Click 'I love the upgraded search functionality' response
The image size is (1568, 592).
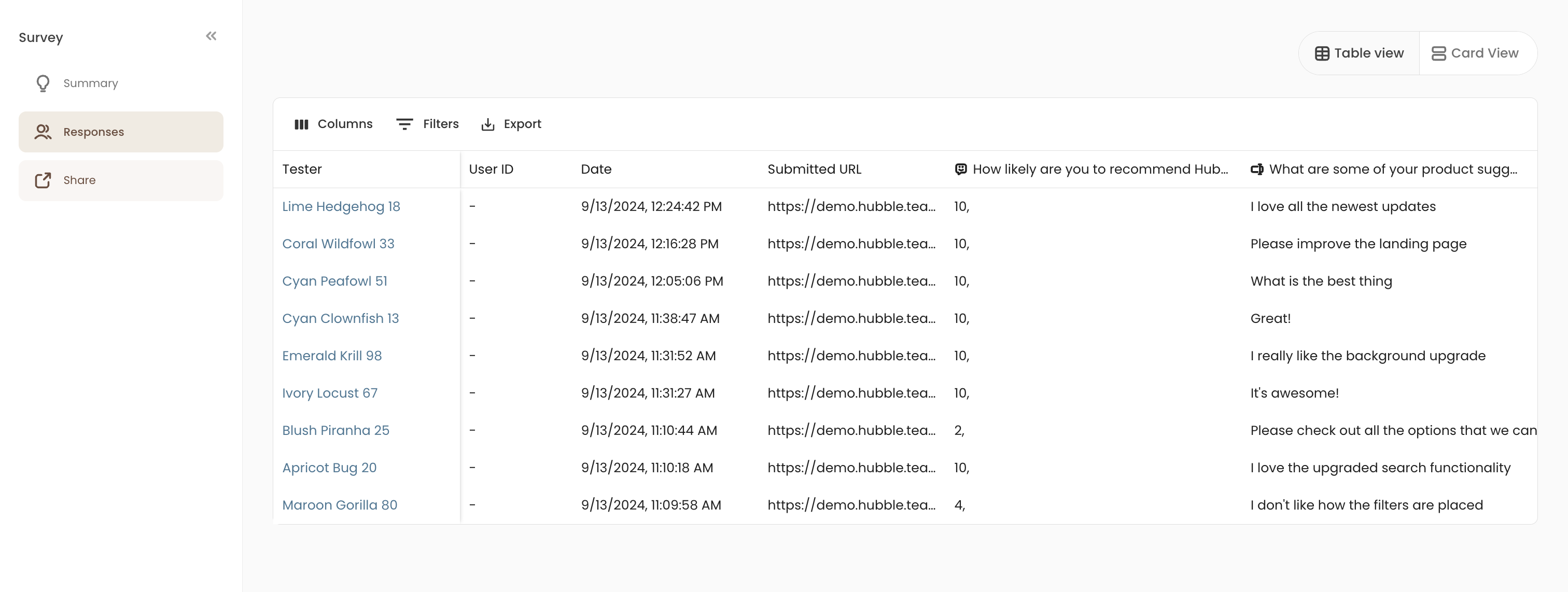pyautogui.click(x=1380, y=467)
